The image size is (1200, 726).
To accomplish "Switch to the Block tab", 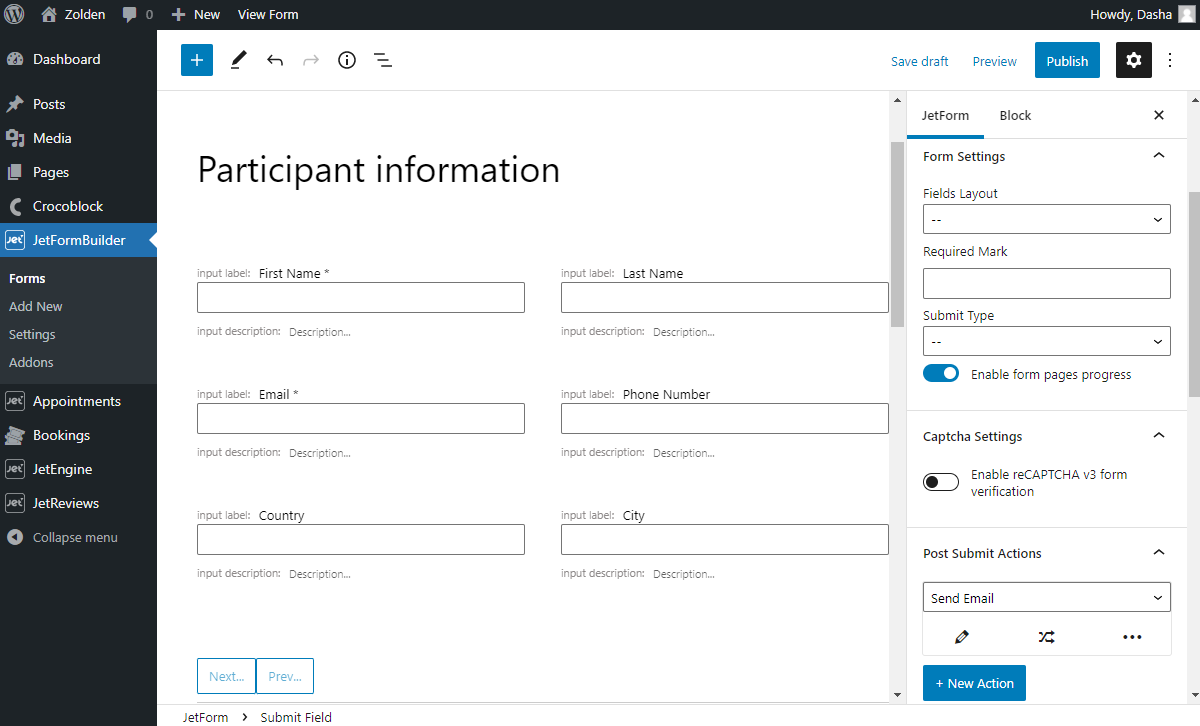I will pos(1015,115).
